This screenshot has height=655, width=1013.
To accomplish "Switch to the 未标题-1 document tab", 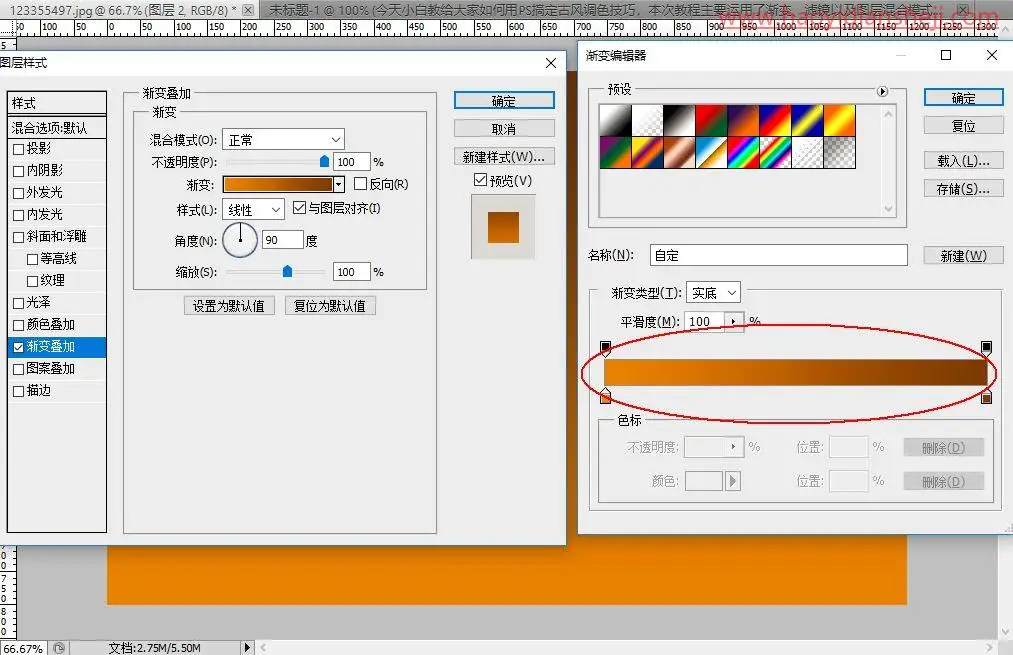I will (x=600, y=10).
